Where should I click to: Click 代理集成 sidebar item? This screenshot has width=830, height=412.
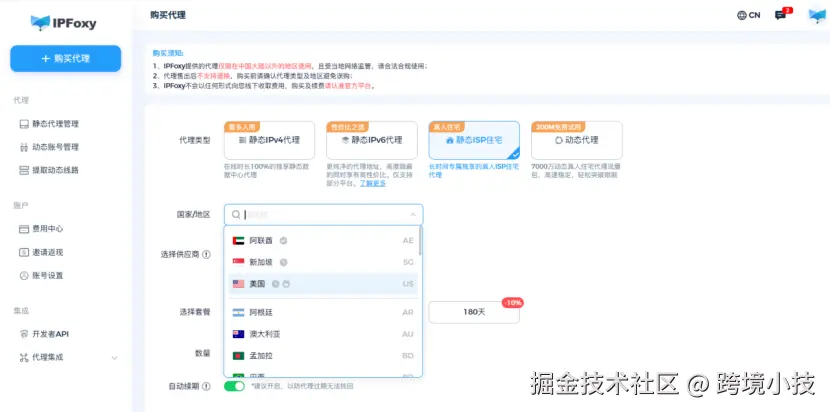68,357
